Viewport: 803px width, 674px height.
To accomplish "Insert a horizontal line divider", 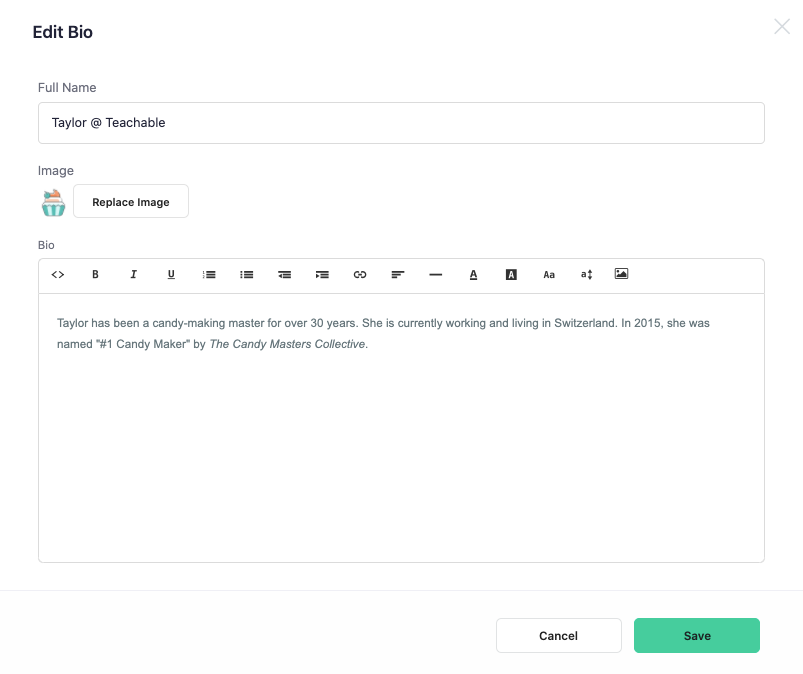I will tap(435, 275).
